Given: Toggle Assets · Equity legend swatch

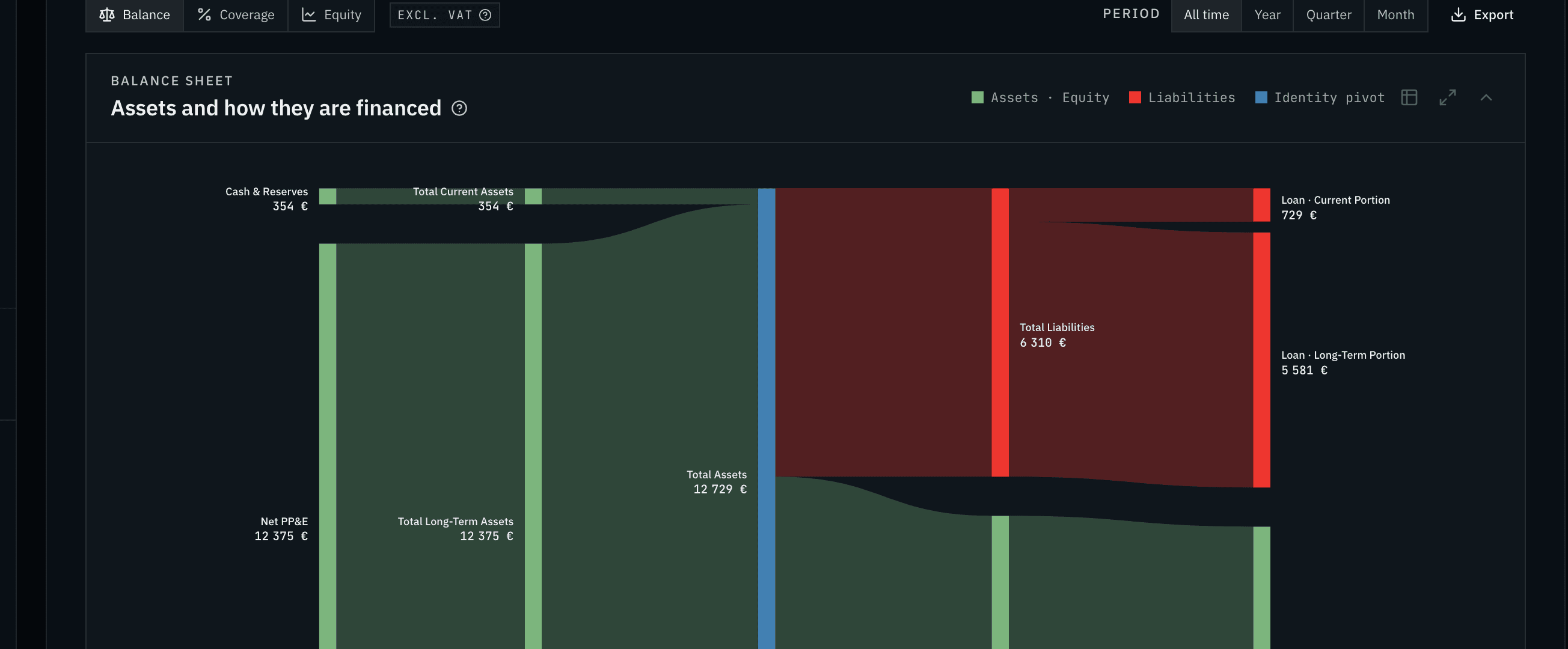Looking at the screenshot, I should pos(978,97).
